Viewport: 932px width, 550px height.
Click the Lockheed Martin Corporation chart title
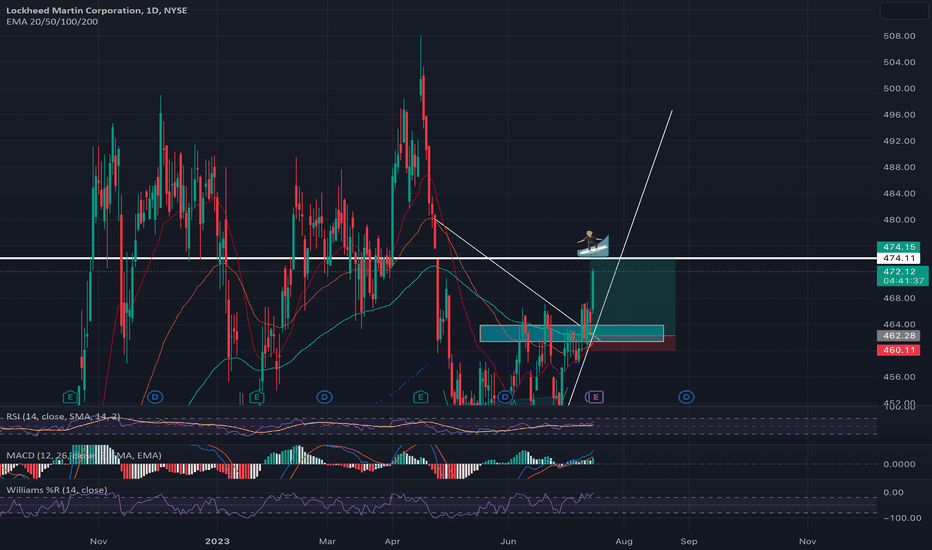[96, 11]
